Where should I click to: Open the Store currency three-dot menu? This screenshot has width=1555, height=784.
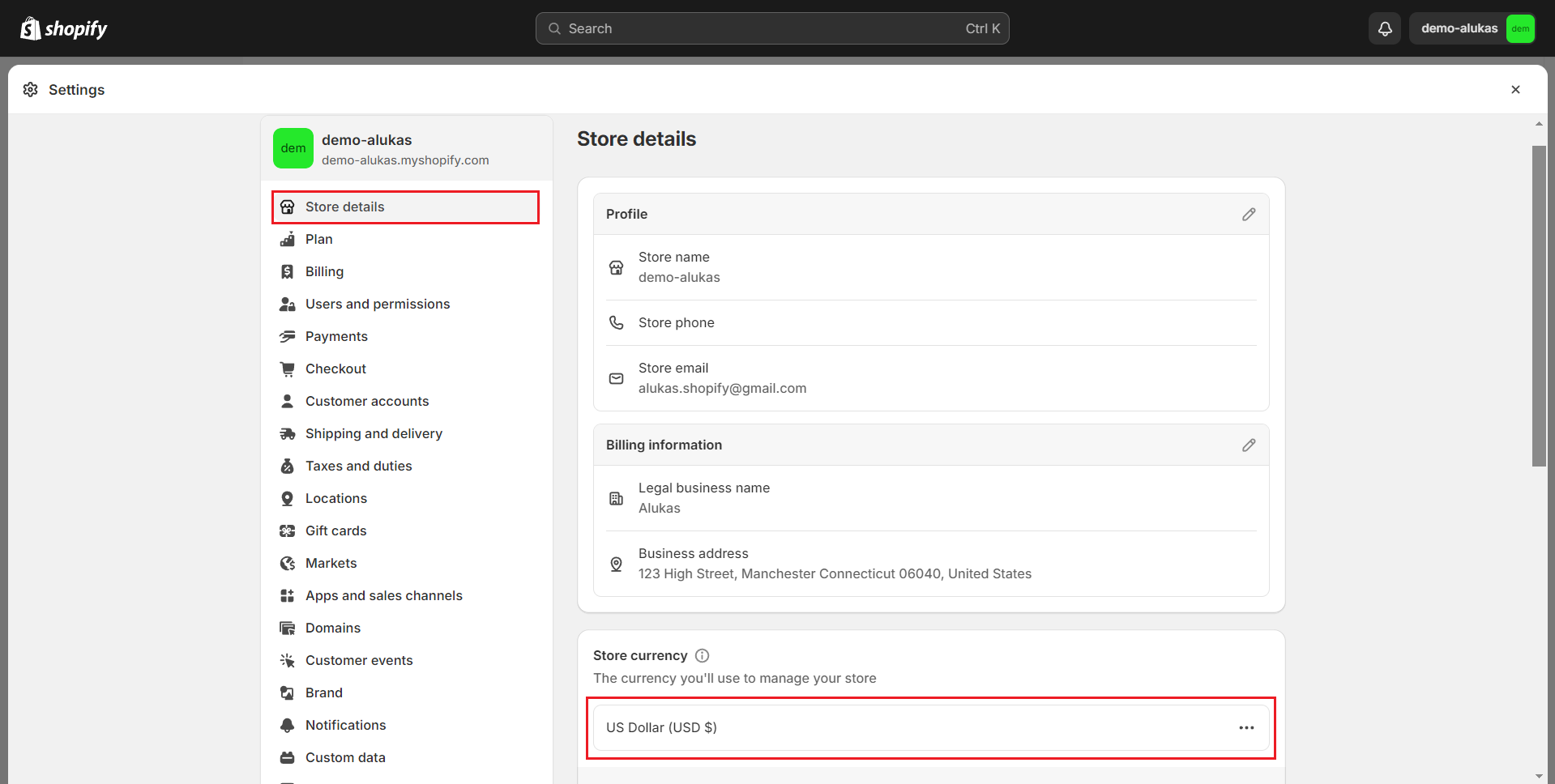pos(1246,727)
